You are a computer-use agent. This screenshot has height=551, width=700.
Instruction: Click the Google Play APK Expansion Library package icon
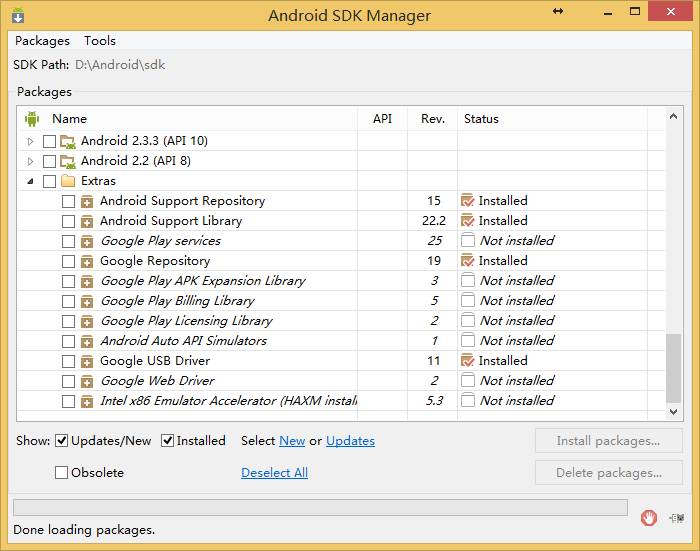(x=87, y=281)
